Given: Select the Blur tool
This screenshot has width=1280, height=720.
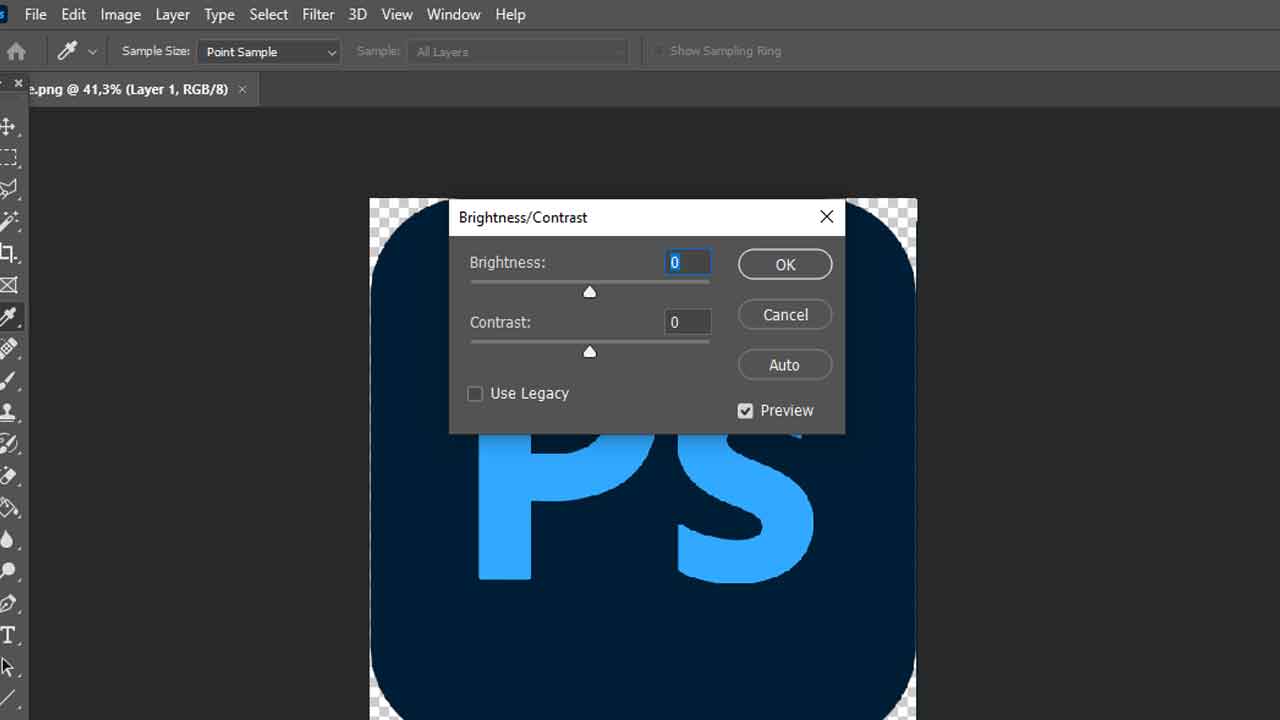Looking at the screenshot, I should coord(8,539).
